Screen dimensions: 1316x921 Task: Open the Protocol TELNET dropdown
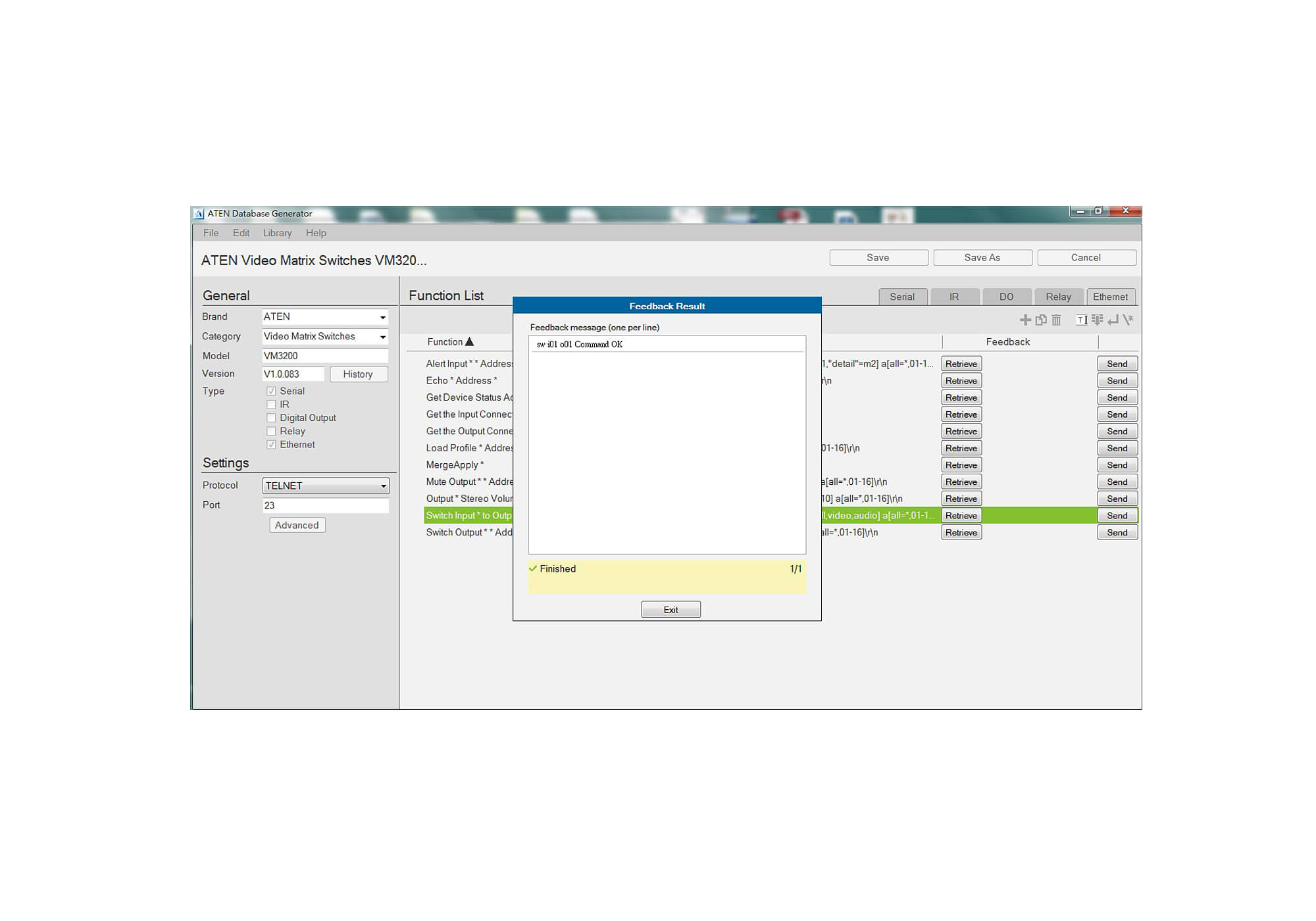[383, 486]
